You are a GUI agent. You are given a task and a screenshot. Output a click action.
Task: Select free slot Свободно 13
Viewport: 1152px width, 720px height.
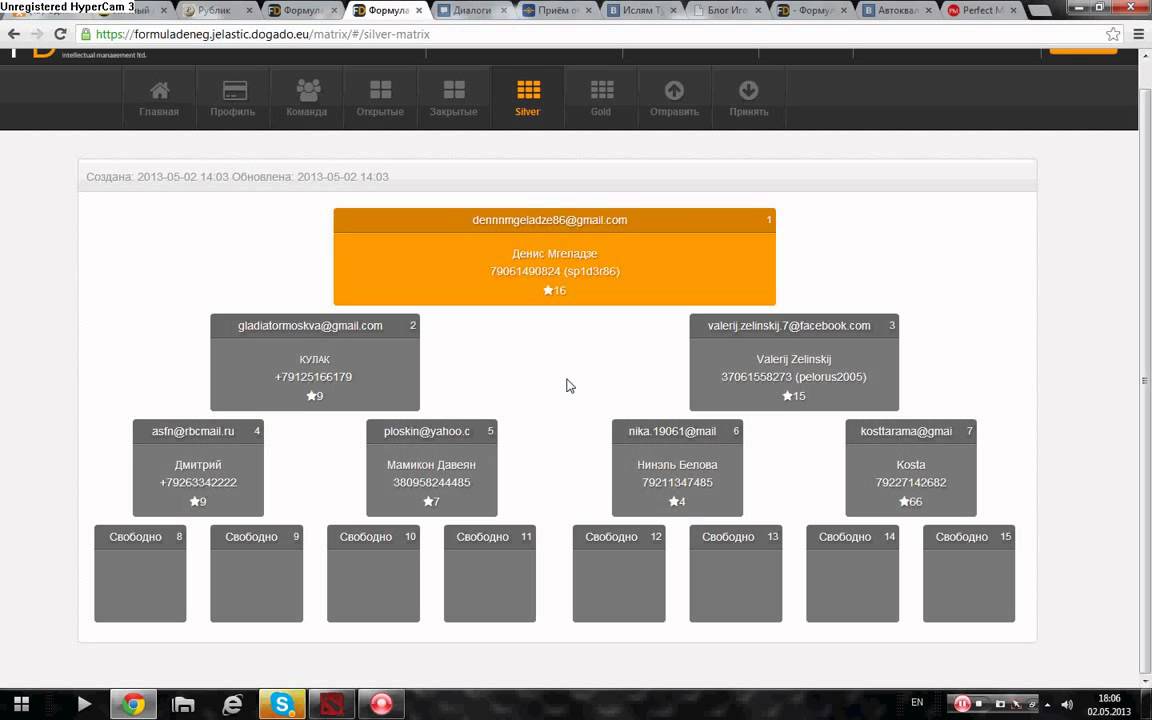coord(736,573)
